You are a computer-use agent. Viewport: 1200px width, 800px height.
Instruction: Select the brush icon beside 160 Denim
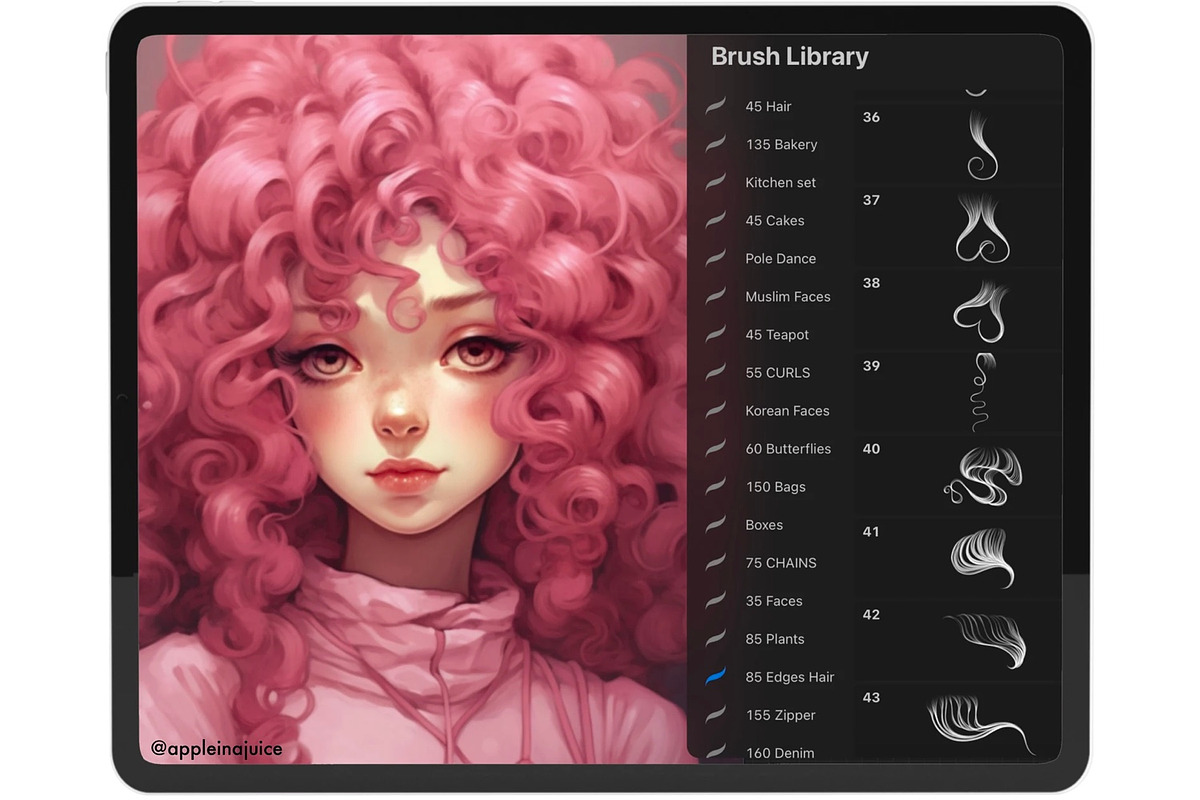716,750
